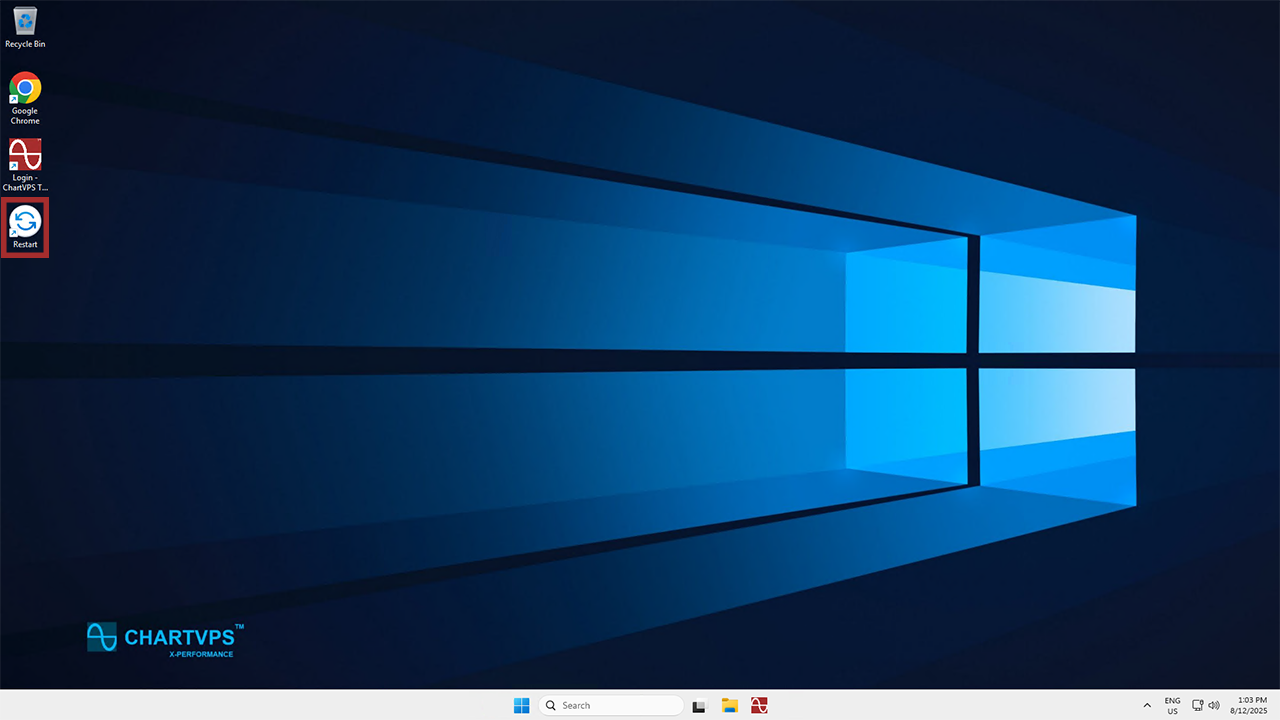Image resolution: width=1280 pixels, height=720 pixels.
Task: Click the "Recycle Bin" text label
Action: coord(25,44)
